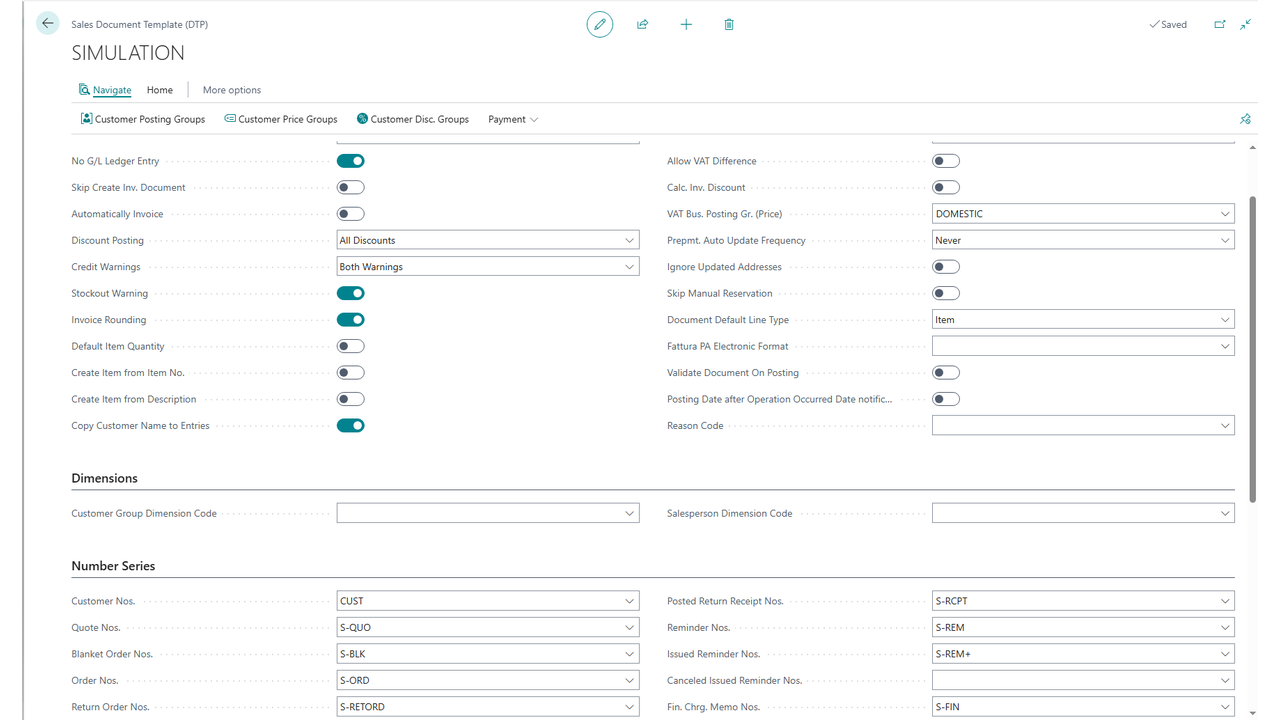Viewport: 1280px width, 720px height.
Task: Click the trash delete icon
Action: click(x=729, y=24)
